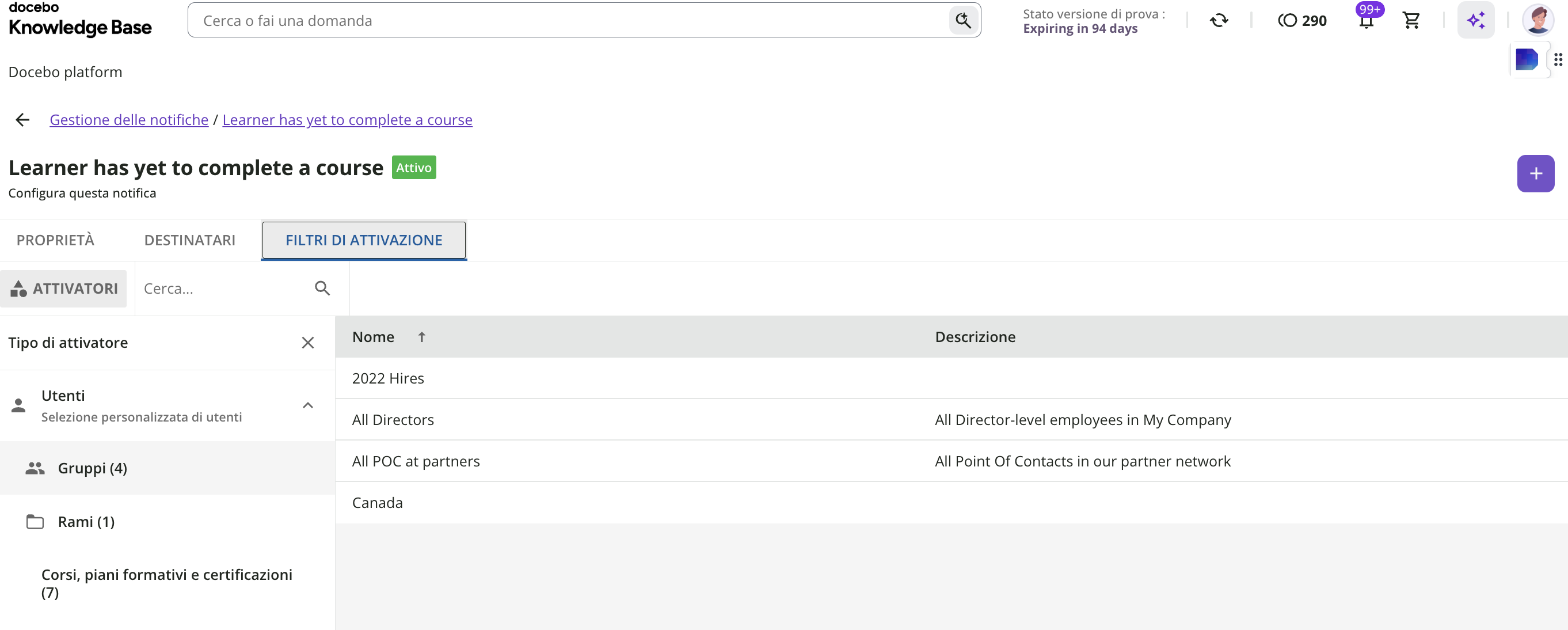Open the user avatar menu

[1537, 20]
